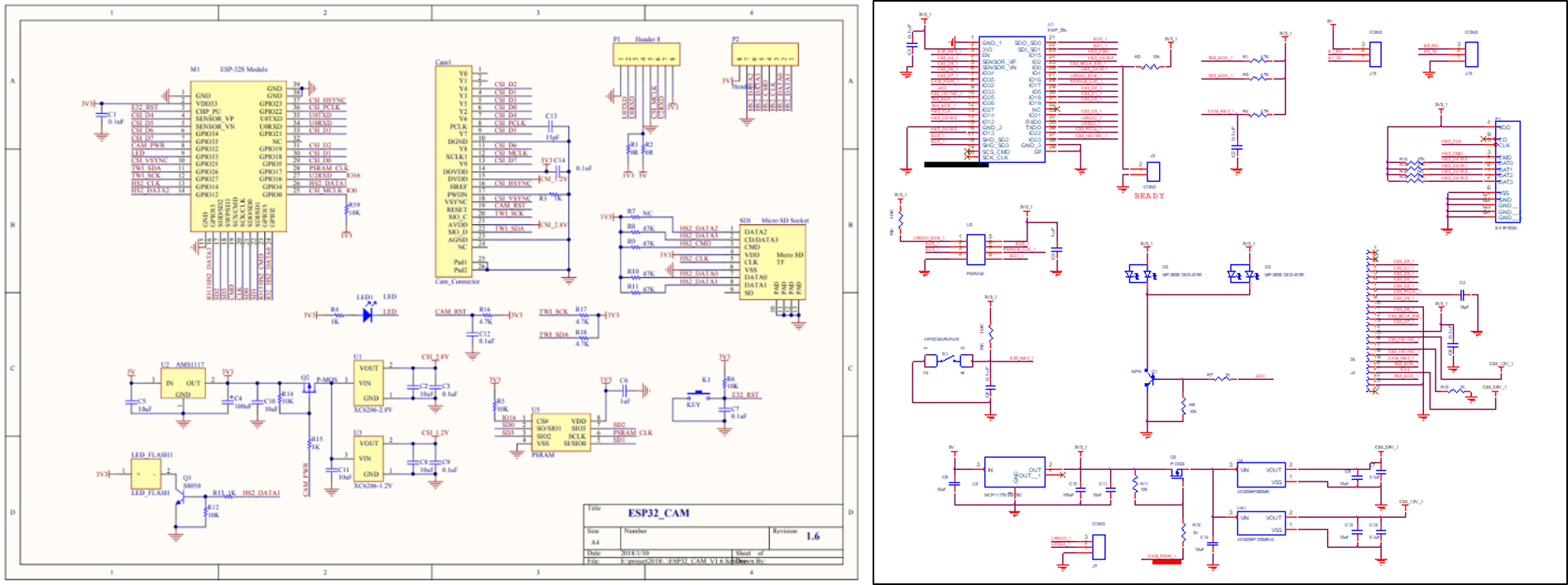Select the U1 XC6206-2.8V regulator block
The width and height of the screenshot is (1568, 585).
368,382
